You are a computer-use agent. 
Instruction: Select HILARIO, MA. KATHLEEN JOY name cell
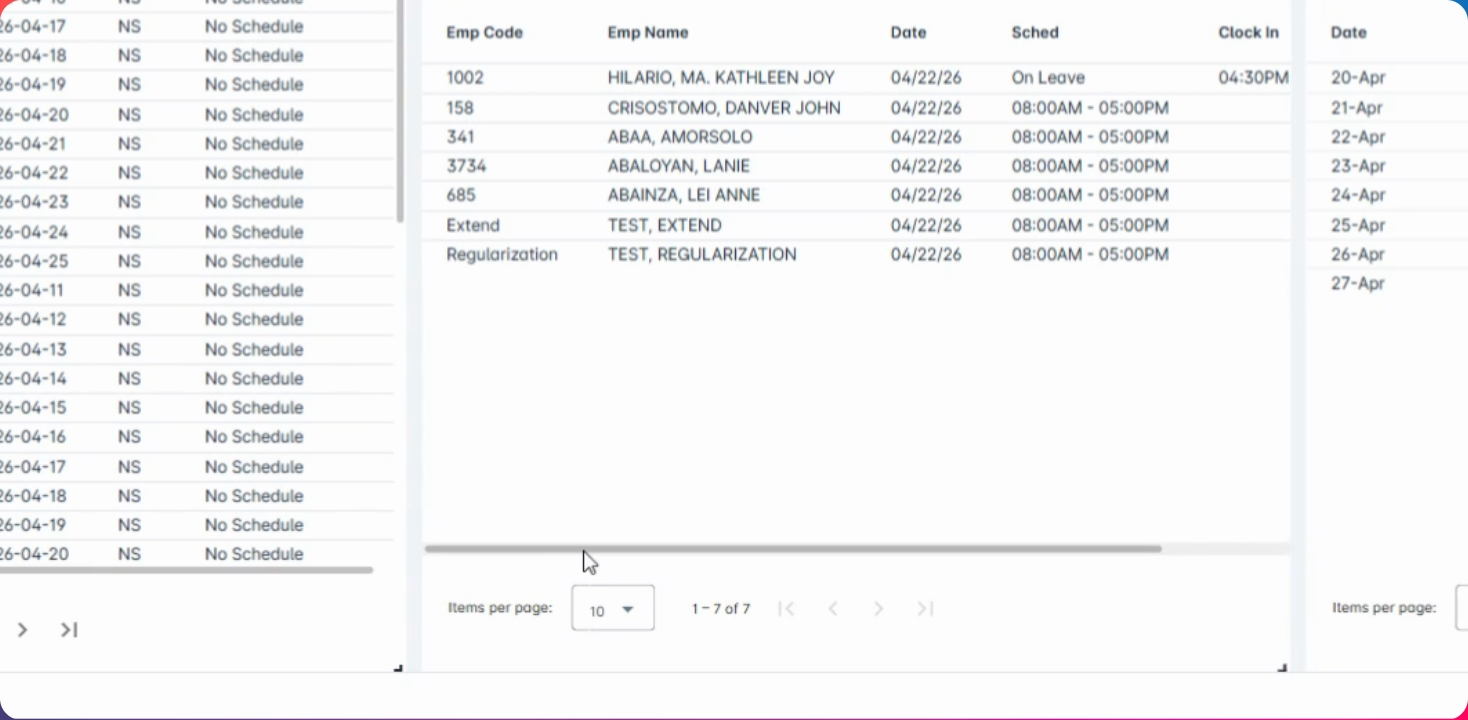point(721,78)
